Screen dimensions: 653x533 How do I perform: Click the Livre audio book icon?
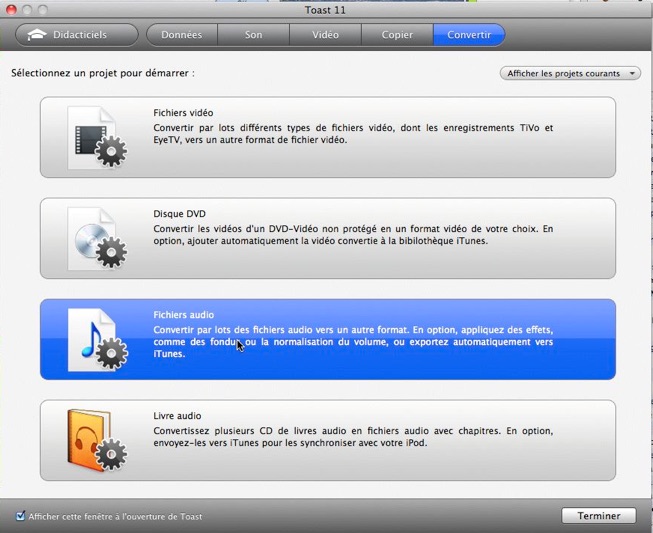click(x=97, y=441)
